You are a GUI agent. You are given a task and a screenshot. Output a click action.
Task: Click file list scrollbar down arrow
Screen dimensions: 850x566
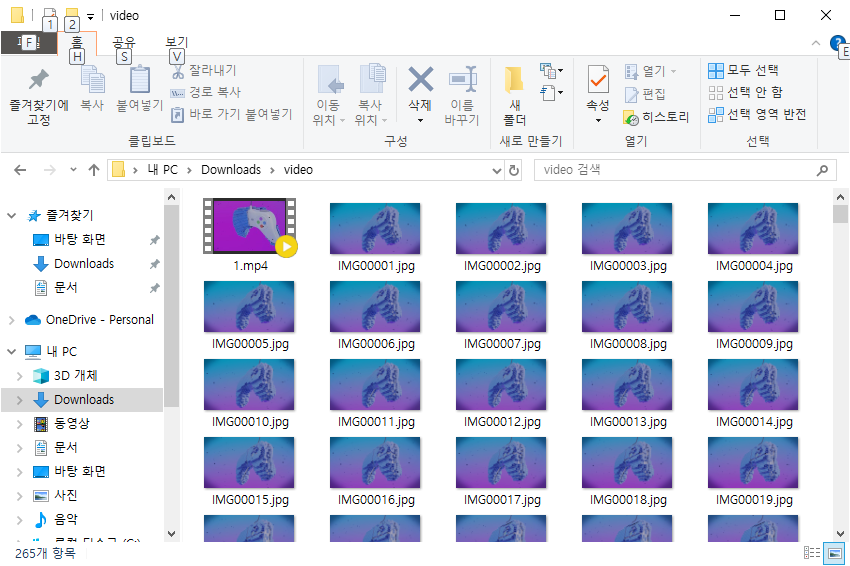point(840,533)
